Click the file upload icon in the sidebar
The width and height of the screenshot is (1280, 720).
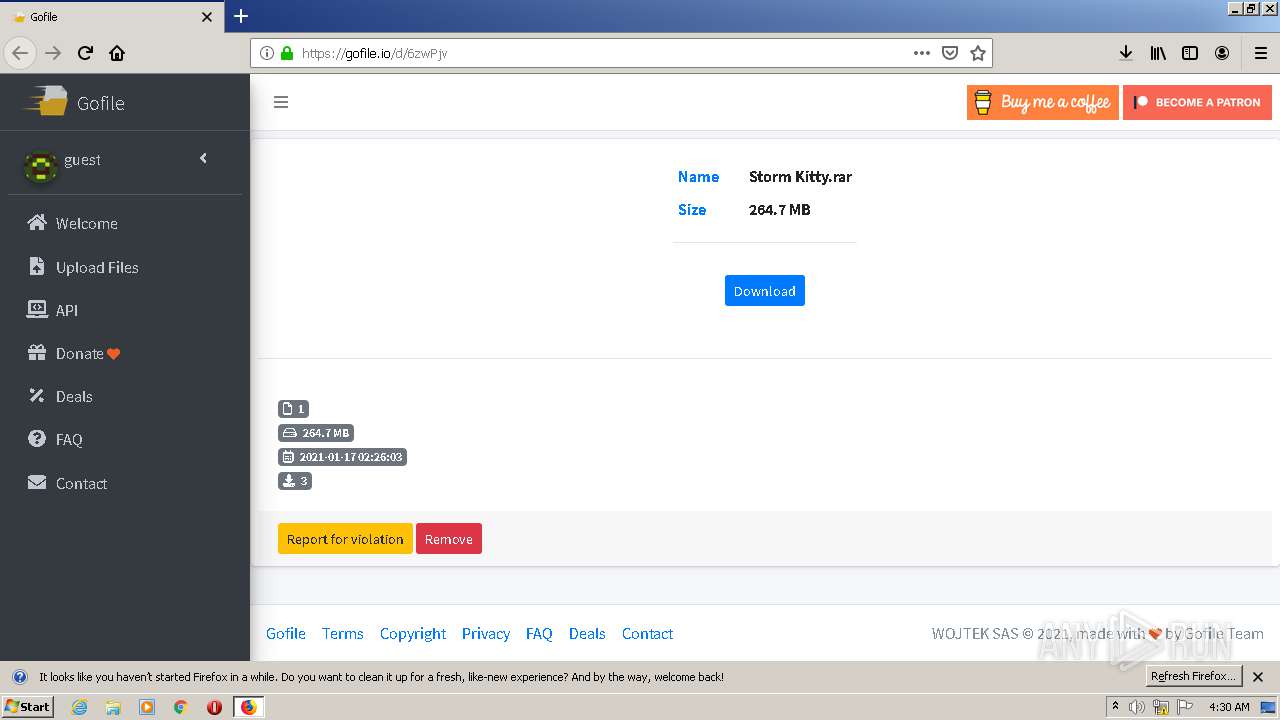point(37,266)
